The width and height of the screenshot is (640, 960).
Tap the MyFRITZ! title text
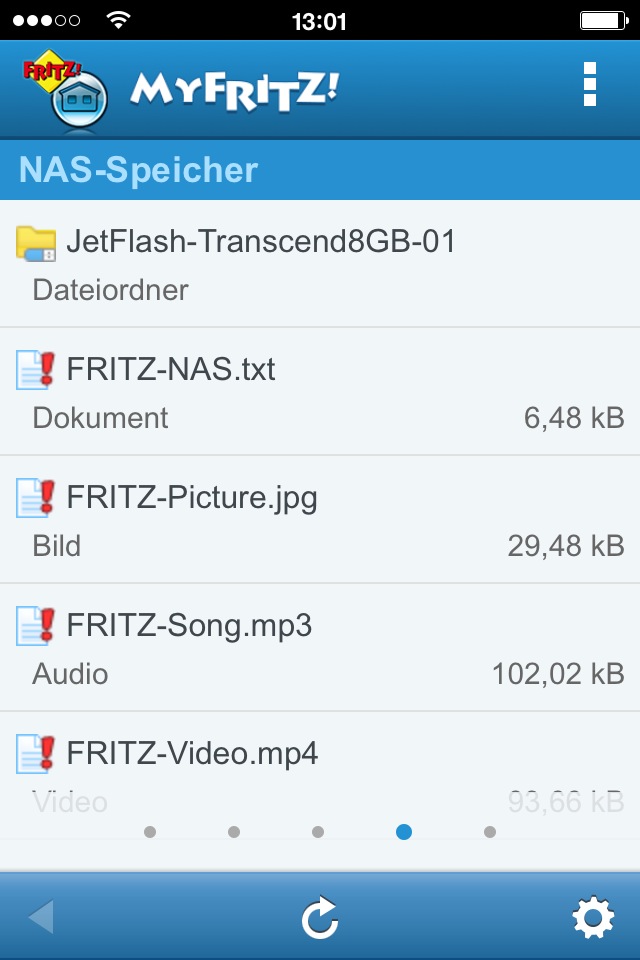click(x=234, y=92)
